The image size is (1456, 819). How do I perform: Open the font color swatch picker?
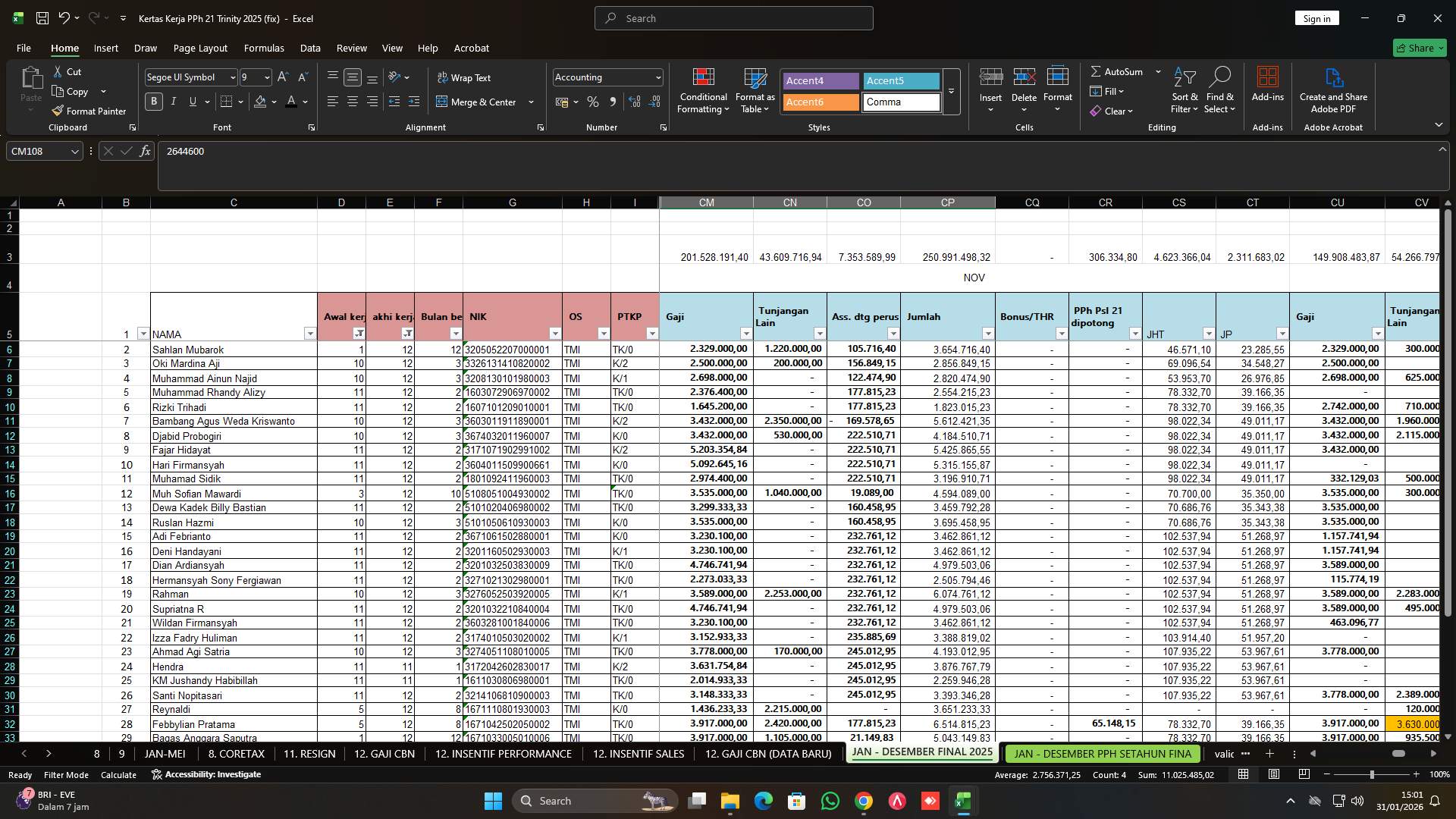[304, 102]
